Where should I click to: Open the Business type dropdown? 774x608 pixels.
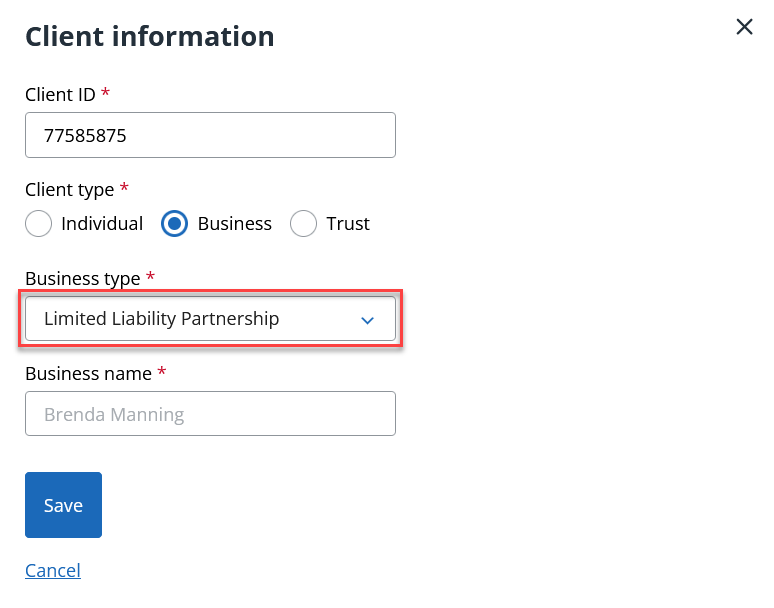point(210,319)
